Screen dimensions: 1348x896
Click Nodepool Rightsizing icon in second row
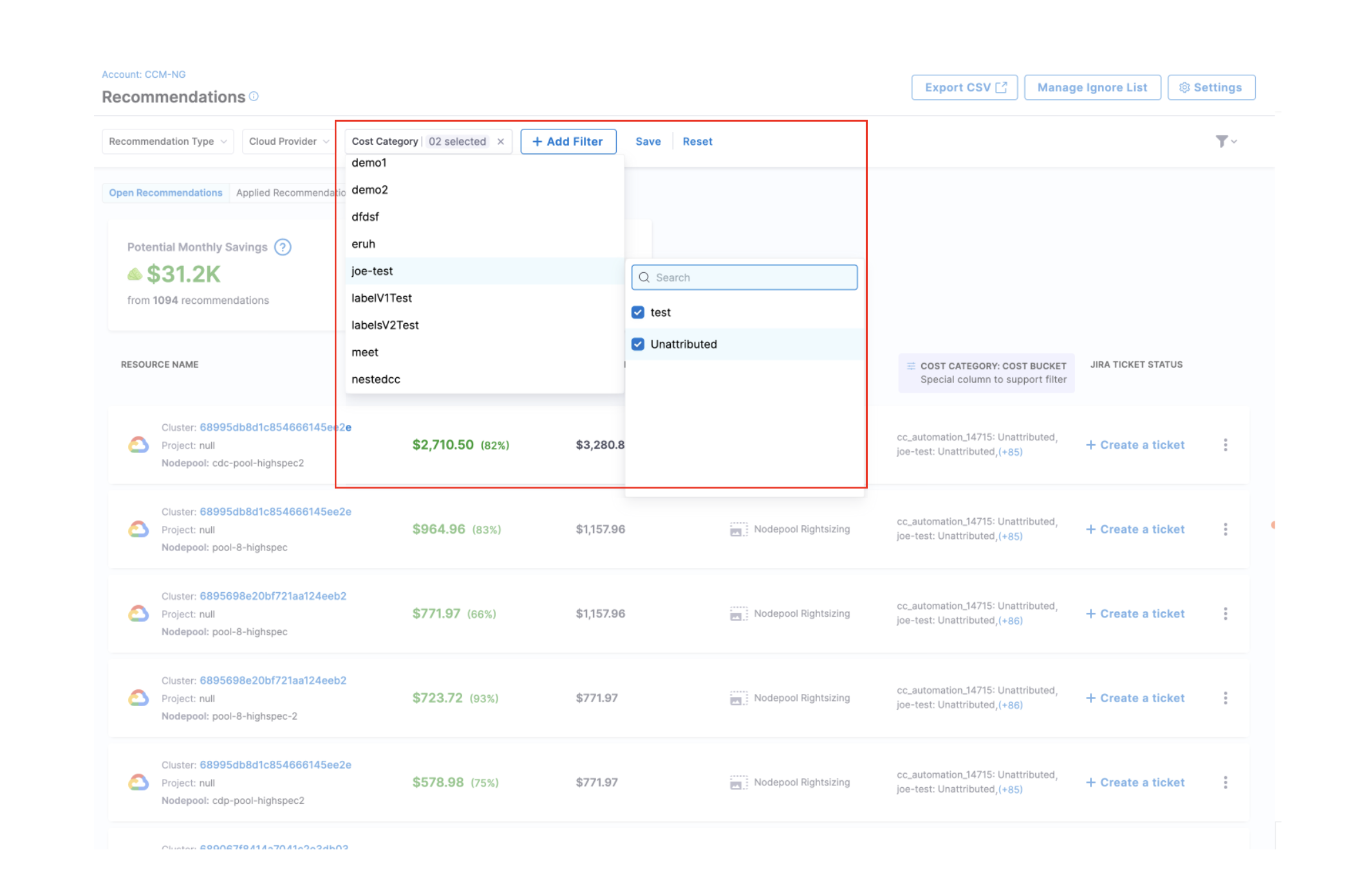738,529
